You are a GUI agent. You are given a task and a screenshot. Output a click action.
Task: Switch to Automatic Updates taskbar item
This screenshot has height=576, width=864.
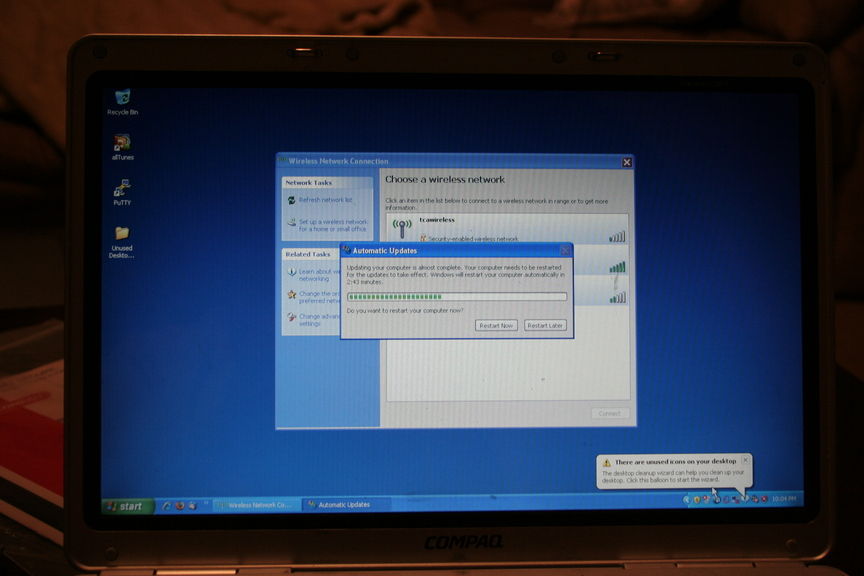point(345,504)
